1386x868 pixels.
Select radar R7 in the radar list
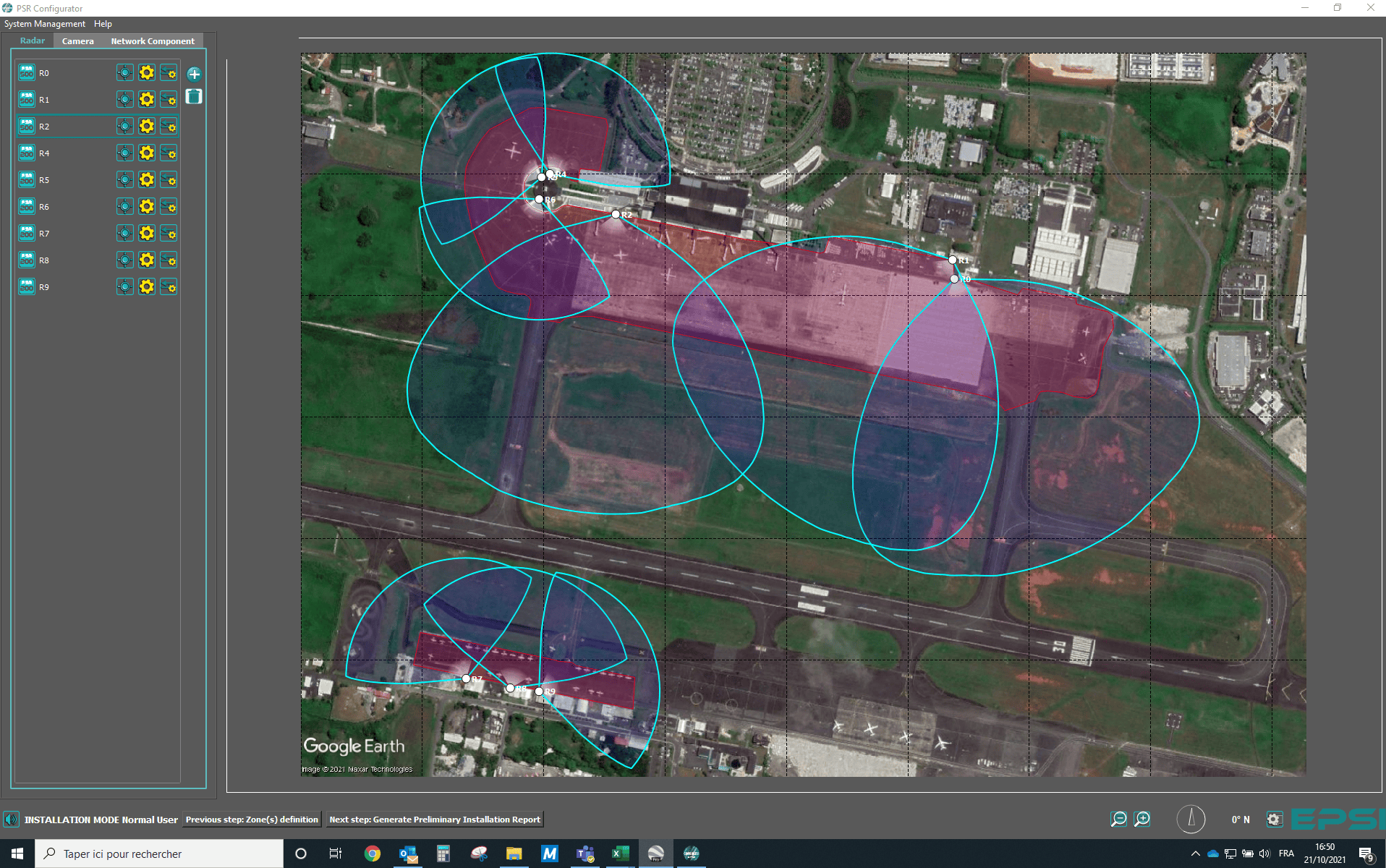pos(44,234)
